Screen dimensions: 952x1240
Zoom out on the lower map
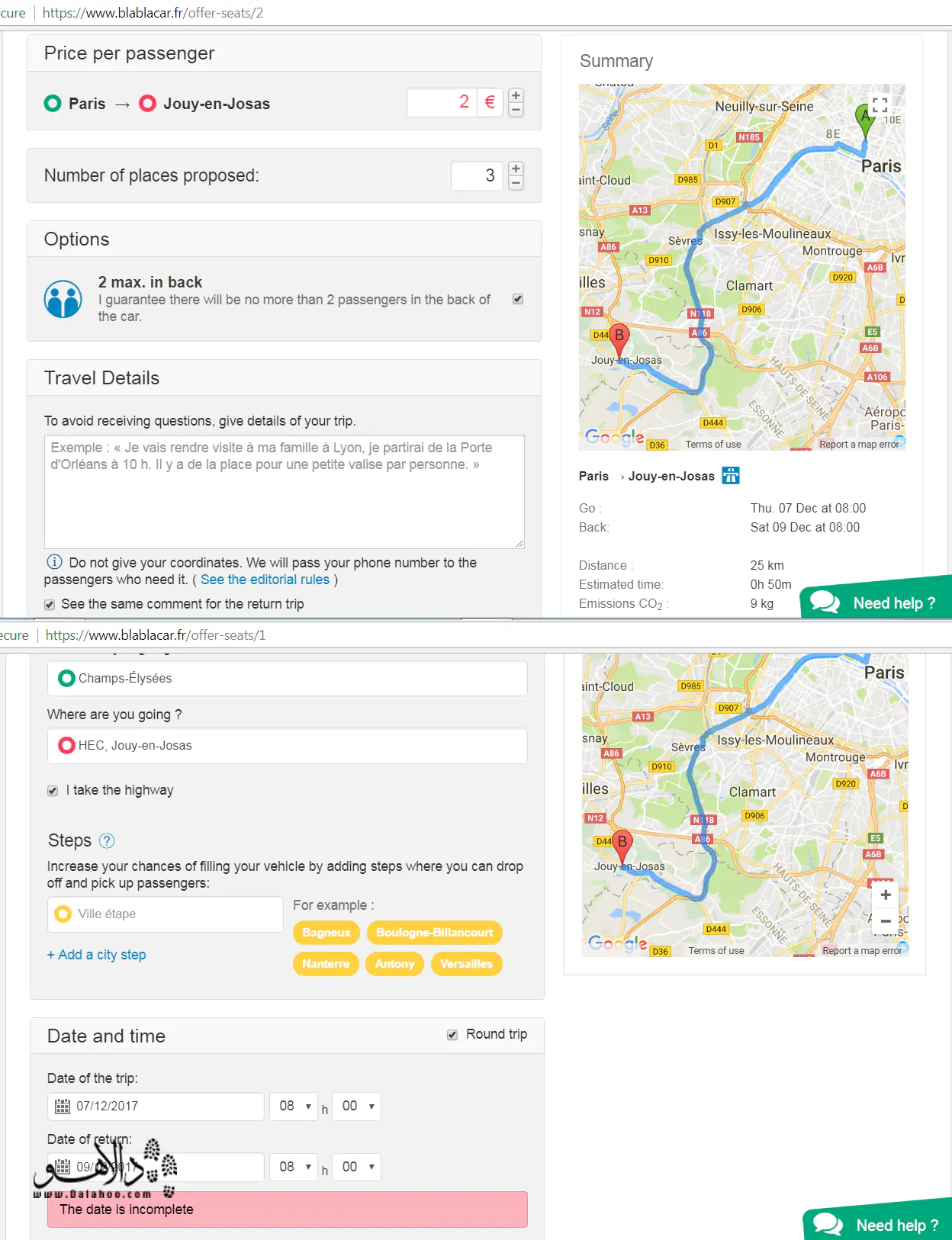886,921
